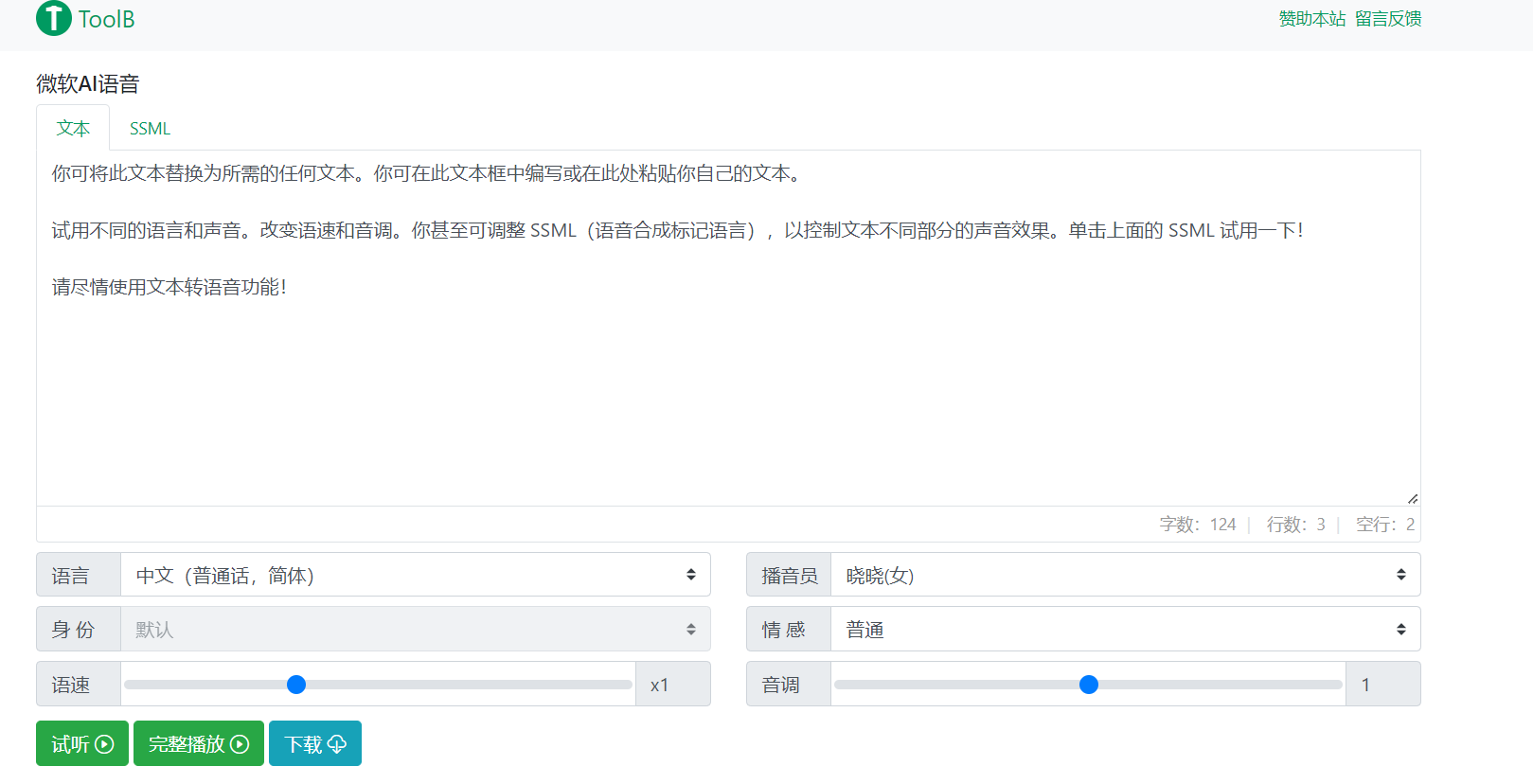1533x784 pixels.
Task: Click the 字数 character count indicator
Action: click(x=1197, y=525)
